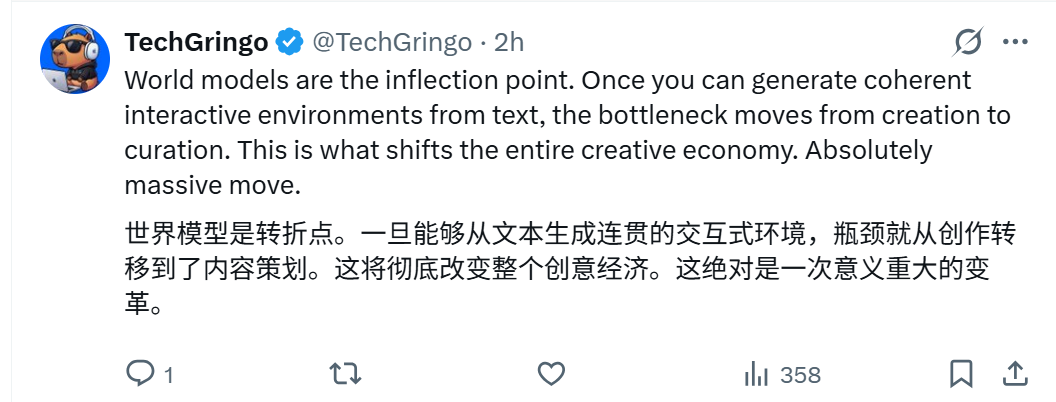
Task: Bookmark this tweet
Action: (961, 374)
